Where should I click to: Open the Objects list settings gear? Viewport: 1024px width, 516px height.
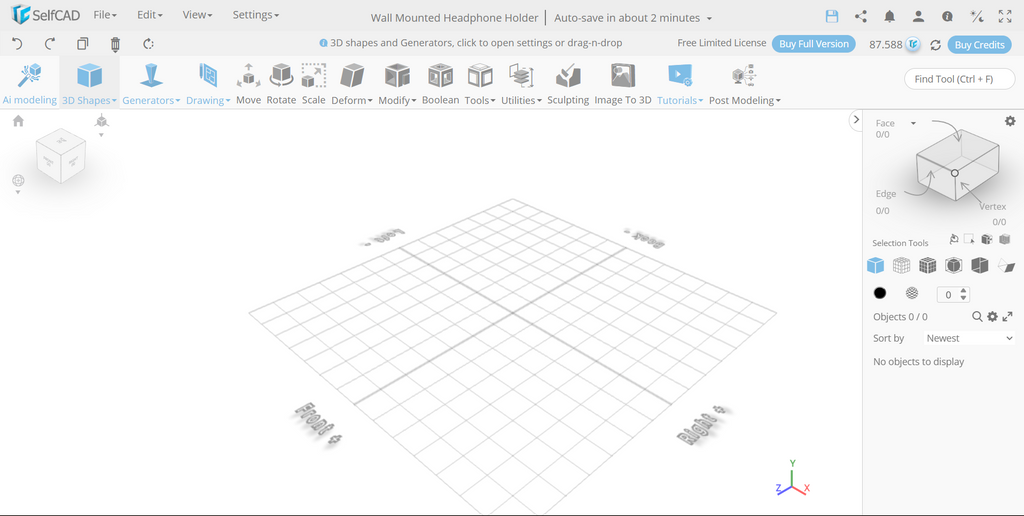pyautogui.click(x=992, y=316)
